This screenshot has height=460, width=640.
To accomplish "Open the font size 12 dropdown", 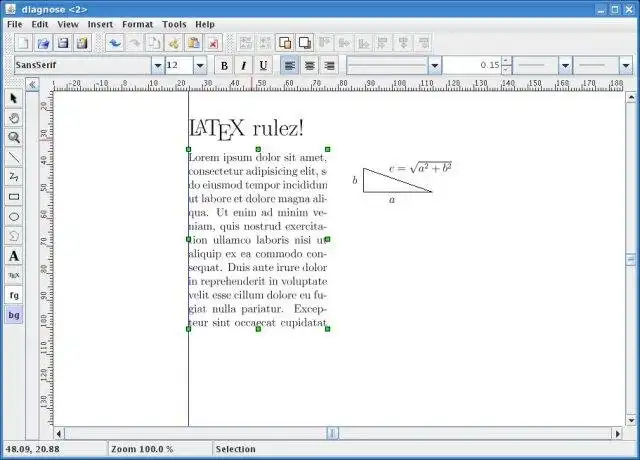I will click(x=200, y=65).
